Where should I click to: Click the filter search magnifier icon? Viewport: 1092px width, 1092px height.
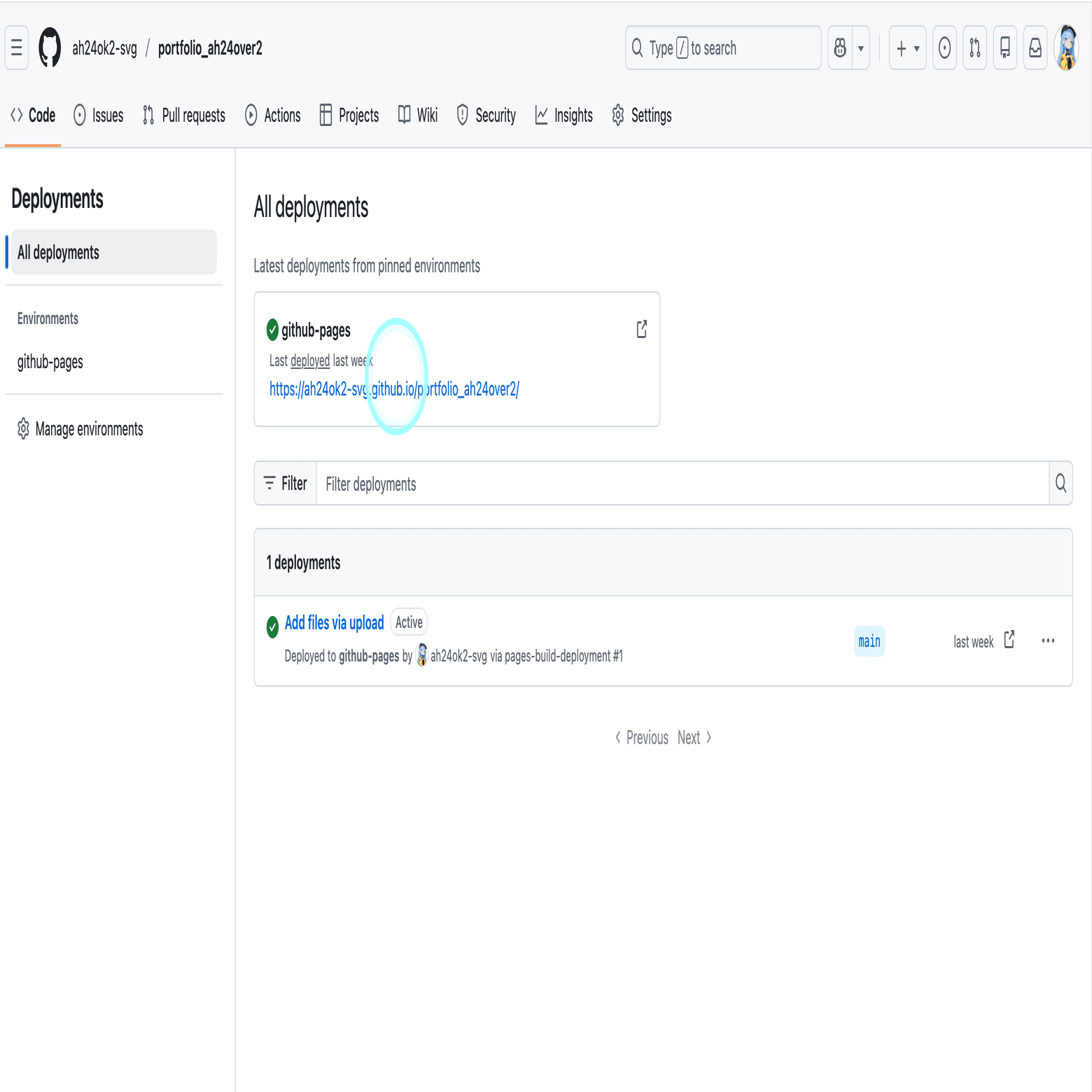(1060, 483)
